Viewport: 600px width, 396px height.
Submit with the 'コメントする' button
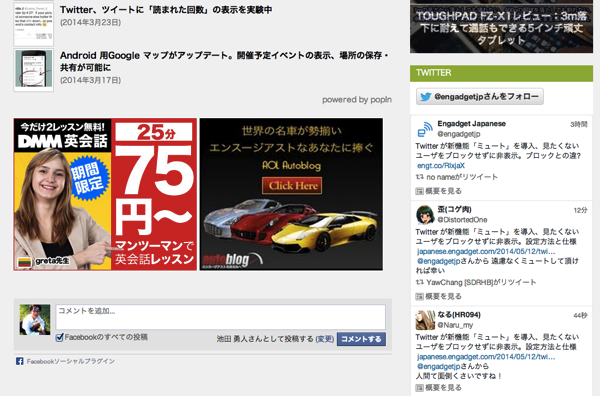(361, 339)
